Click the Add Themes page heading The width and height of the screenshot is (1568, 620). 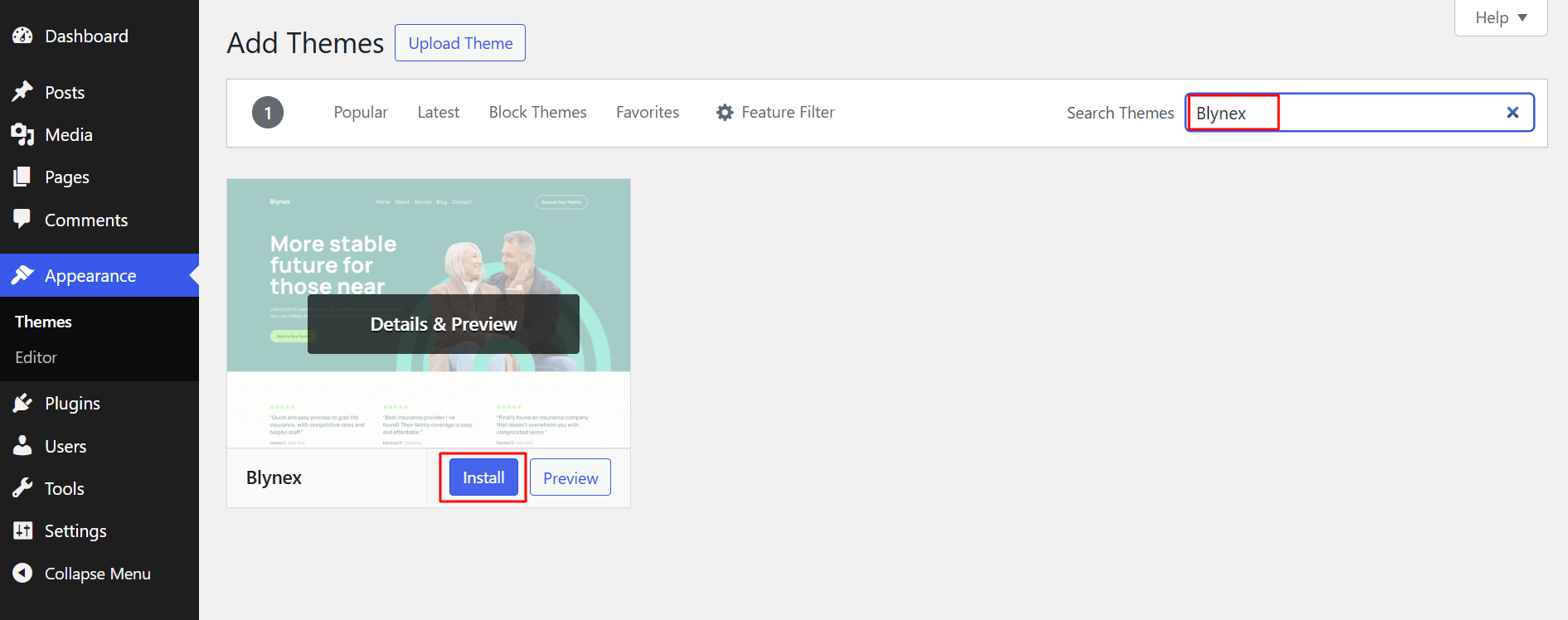pyautogui.click(x=305, y=43)
